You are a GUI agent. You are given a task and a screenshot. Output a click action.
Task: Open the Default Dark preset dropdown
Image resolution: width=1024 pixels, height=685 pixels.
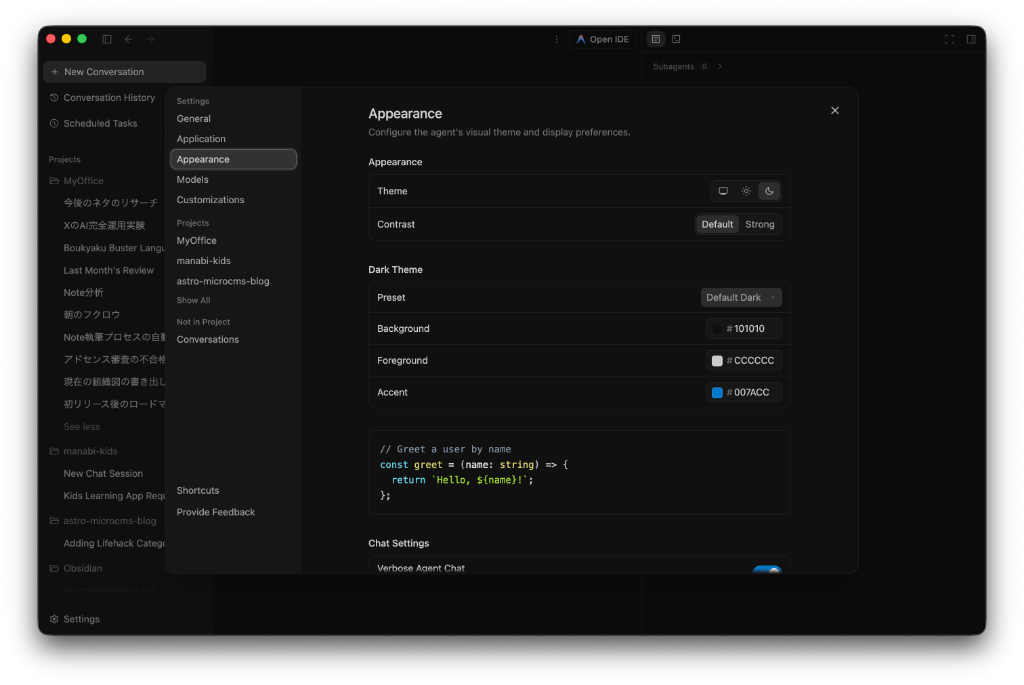pyautogui.click(x=741, y=298)
